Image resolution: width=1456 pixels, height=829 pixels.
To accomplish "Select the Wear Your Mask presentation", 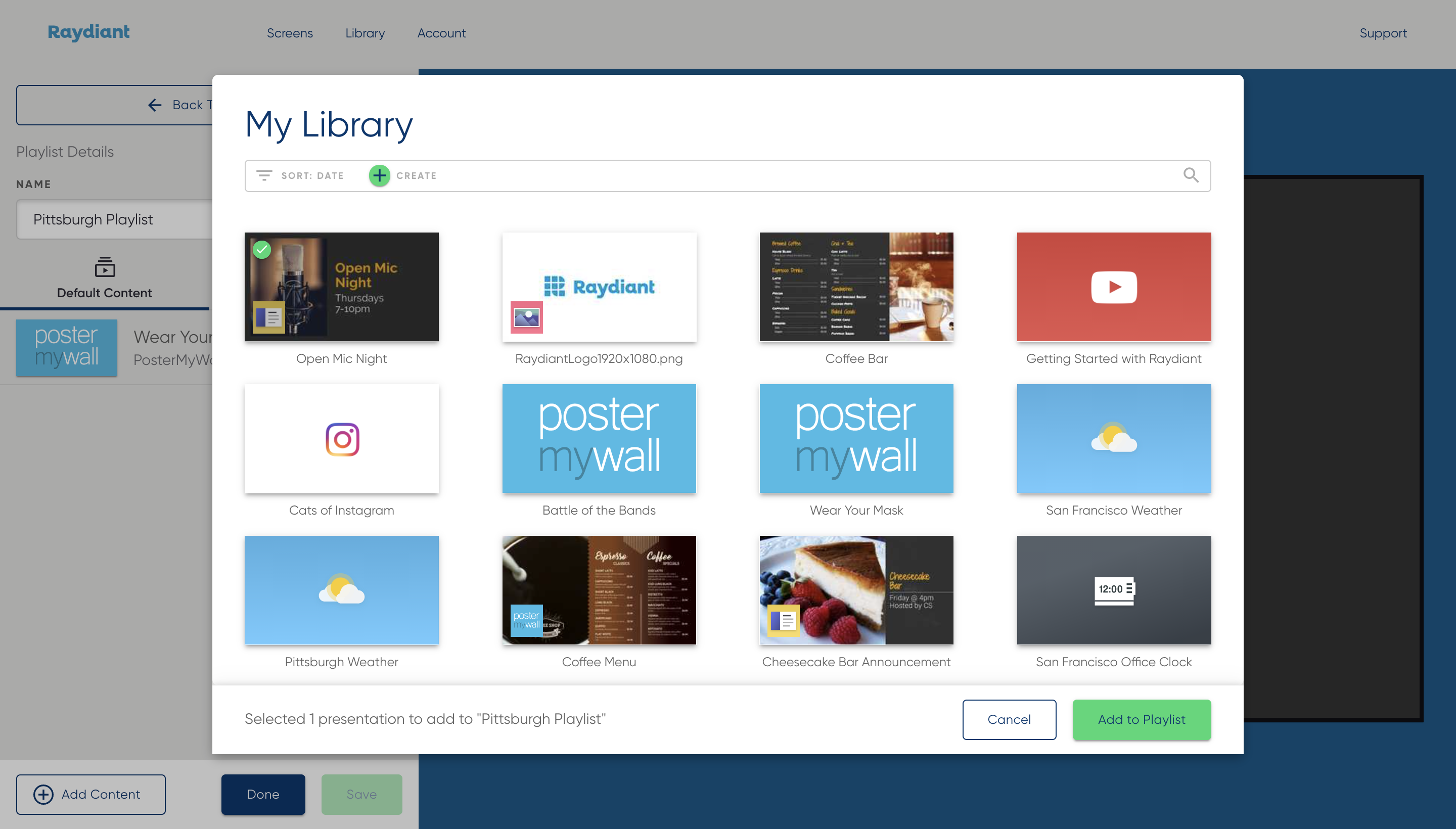I will tap(856, 437).
